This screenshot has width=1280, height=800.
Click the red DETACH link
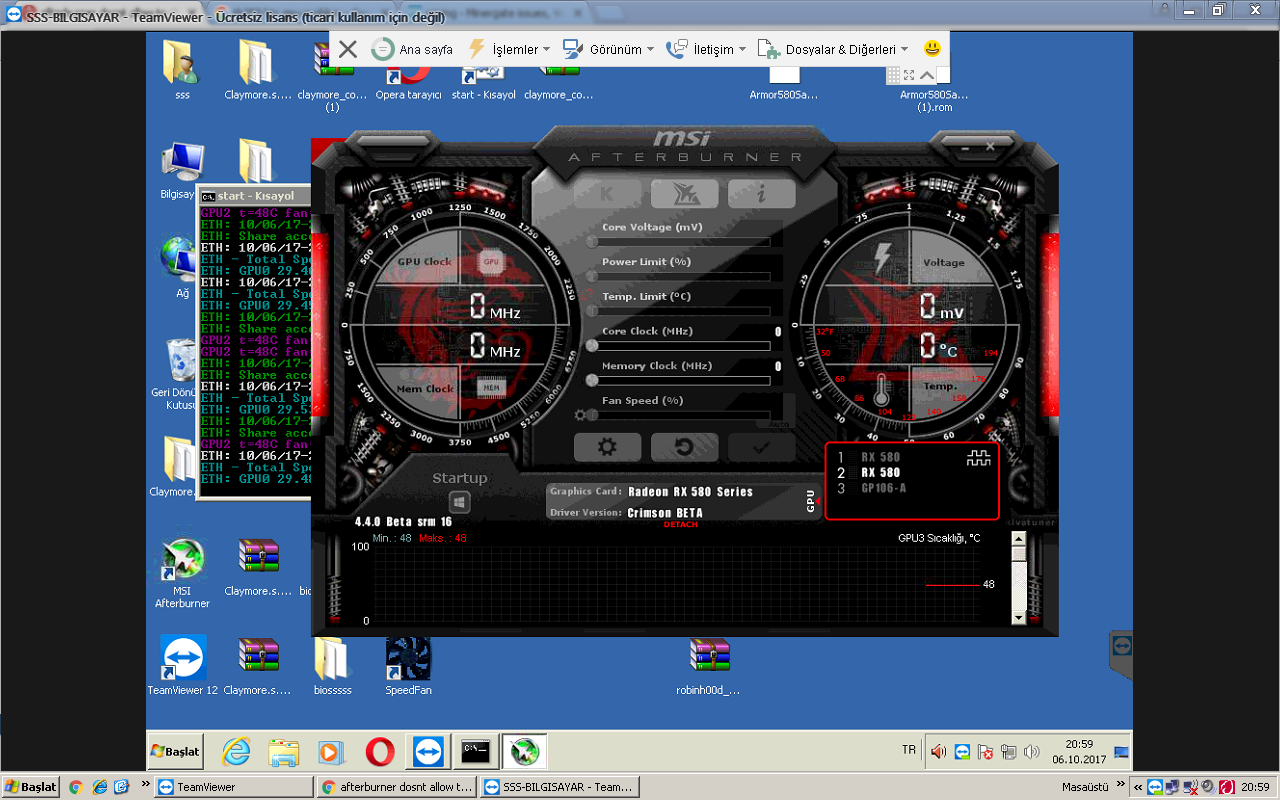tap(680, 525)
